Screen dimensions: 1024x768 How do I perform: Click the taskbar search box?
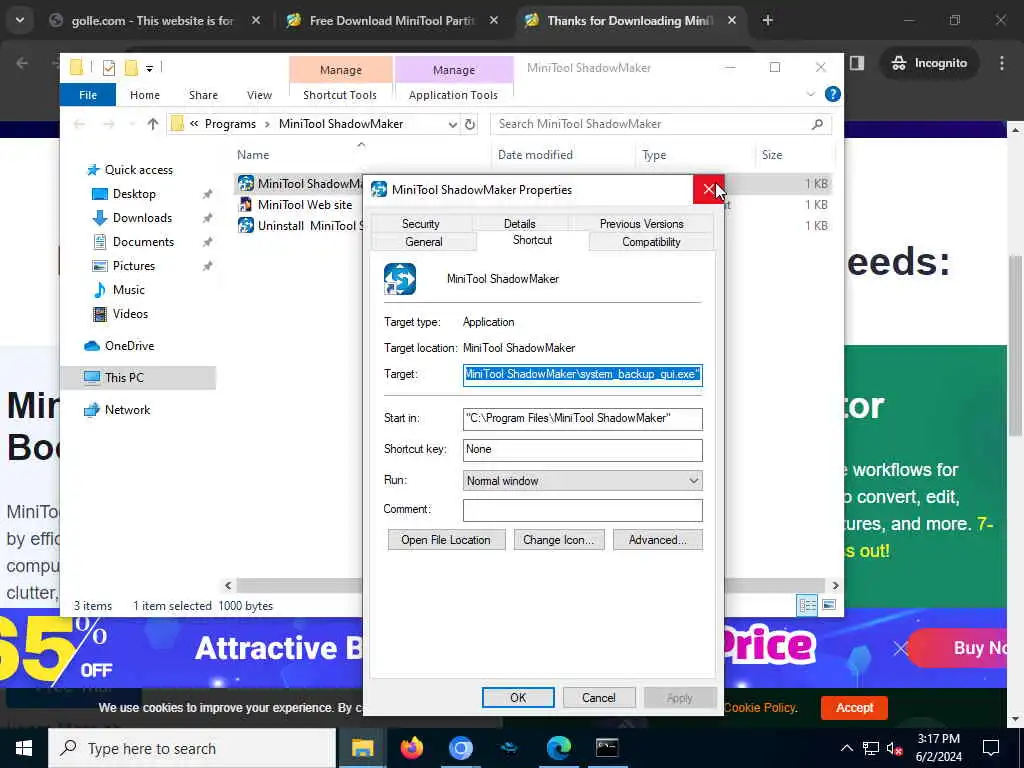coord(193,748)
